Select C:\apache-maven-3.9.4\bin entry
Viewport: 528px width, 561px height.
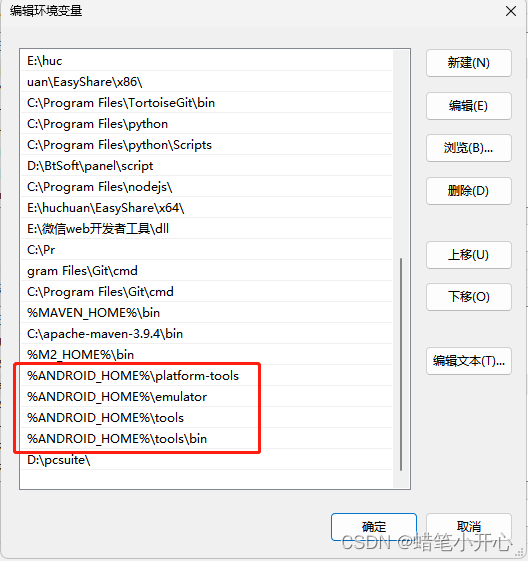click(x=207, y=334)
